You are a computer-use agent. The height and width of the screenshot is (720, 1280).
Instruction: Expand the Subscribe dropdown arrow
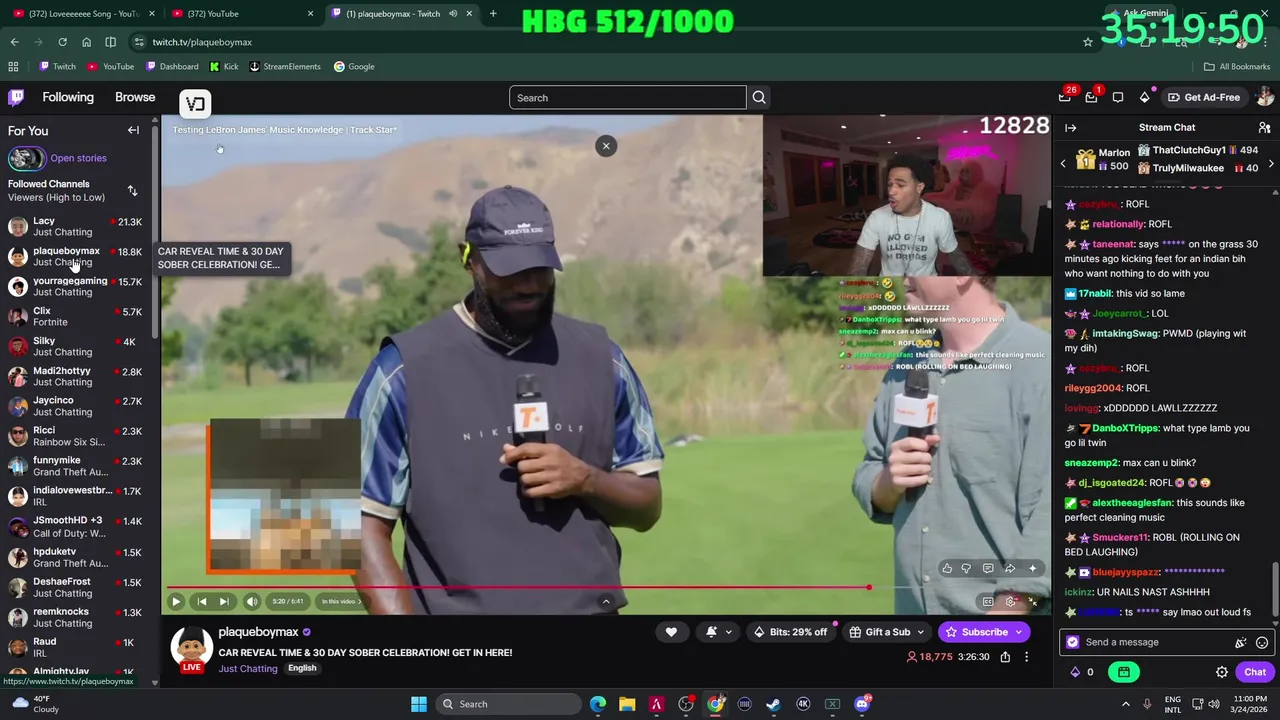(1019, 632)
